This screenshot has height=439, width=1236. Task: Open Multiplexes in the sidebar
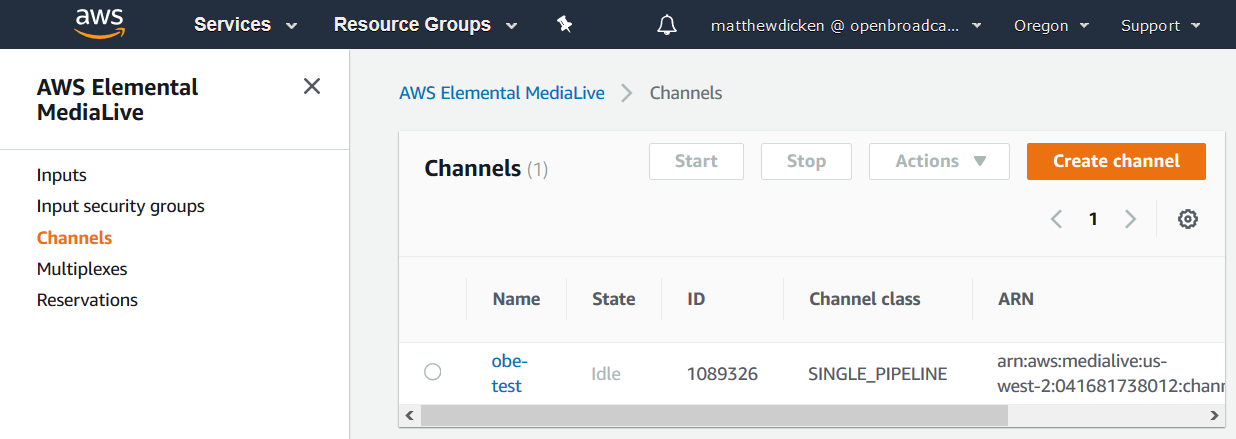[x=82, y=269]
